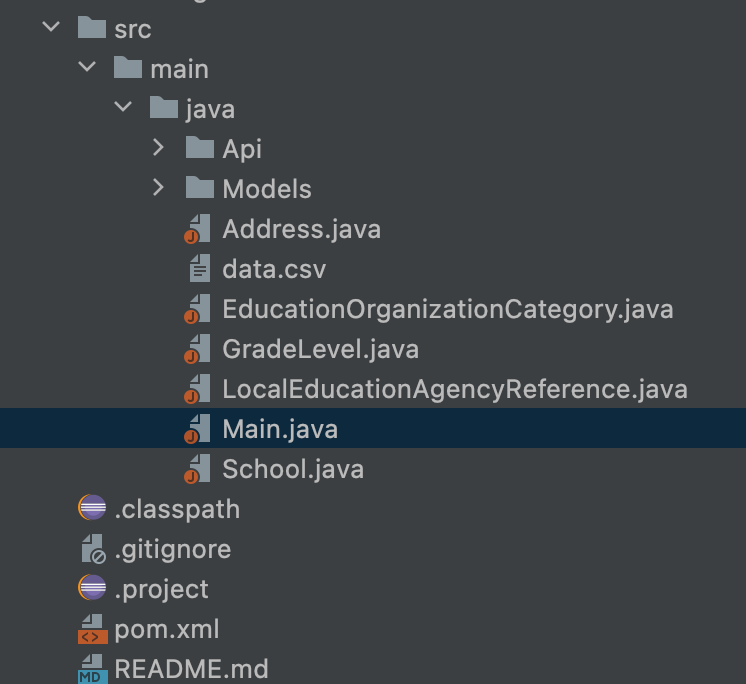746x684 pixels.
Task: Select .gitignore file name
Action: (173, 549)
